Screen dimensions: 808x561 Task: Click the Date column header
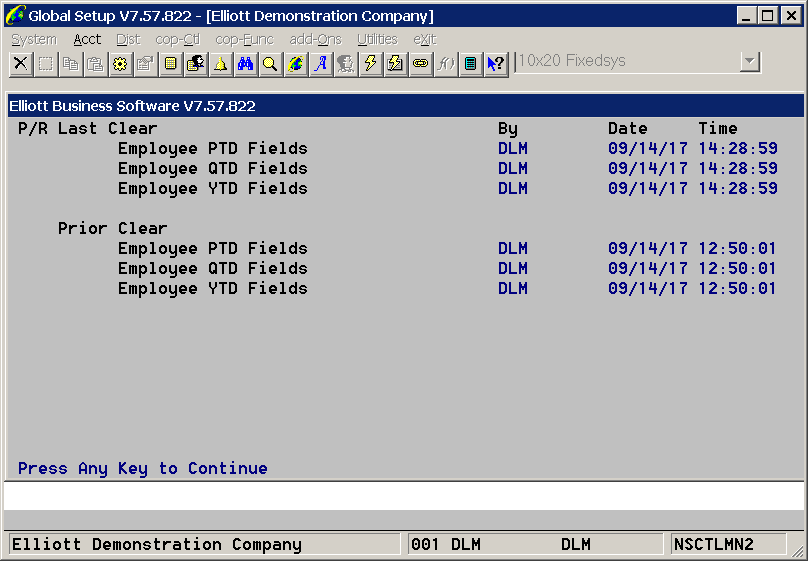[628, 128]
